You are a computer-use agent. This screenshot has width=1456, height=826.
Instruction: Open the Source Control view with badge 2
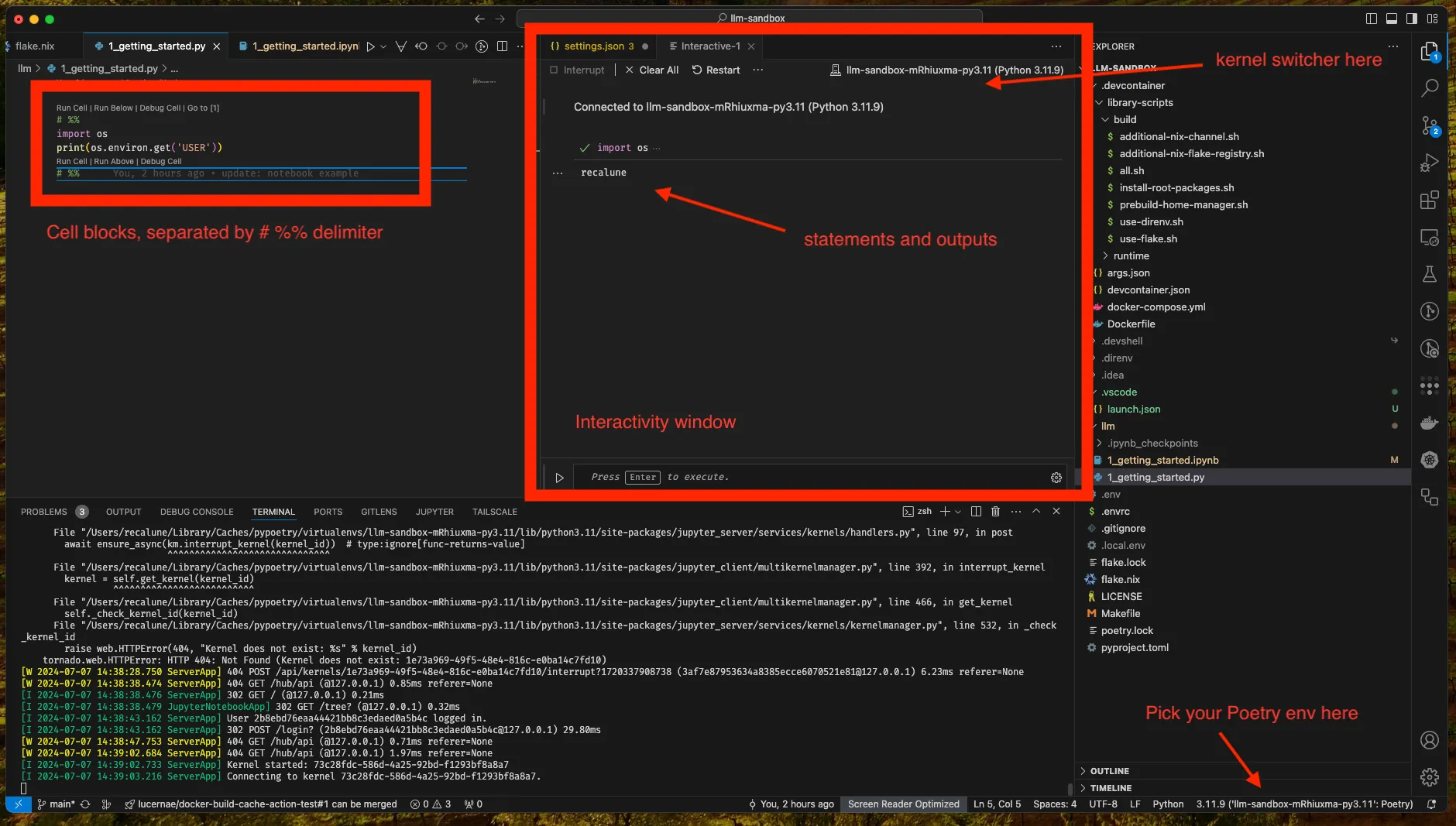pos(1430,125)
